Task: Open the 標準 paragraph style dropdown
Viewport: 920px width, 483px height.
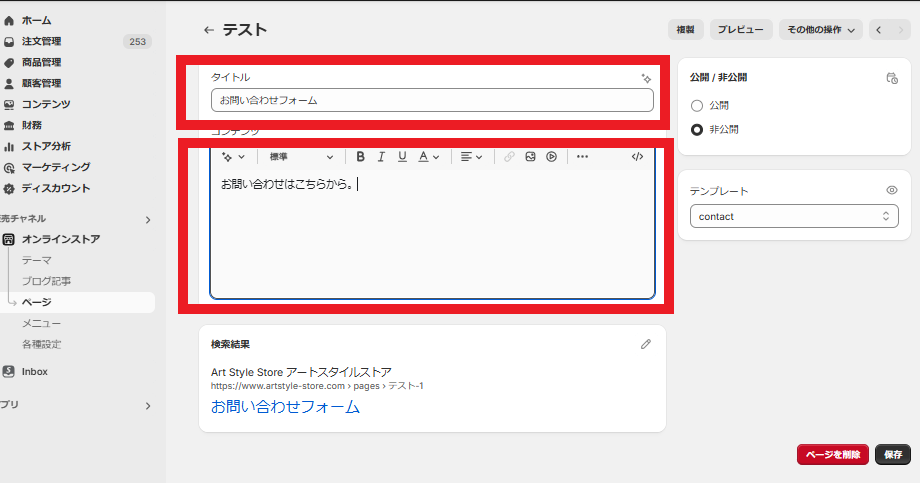Action: pos(301,157)
